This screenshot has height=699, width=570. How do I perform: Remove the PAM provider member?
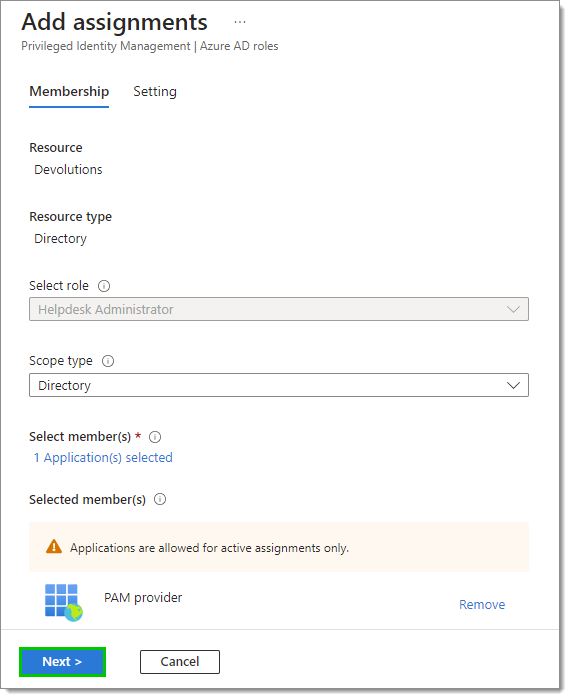click(482, 605)
